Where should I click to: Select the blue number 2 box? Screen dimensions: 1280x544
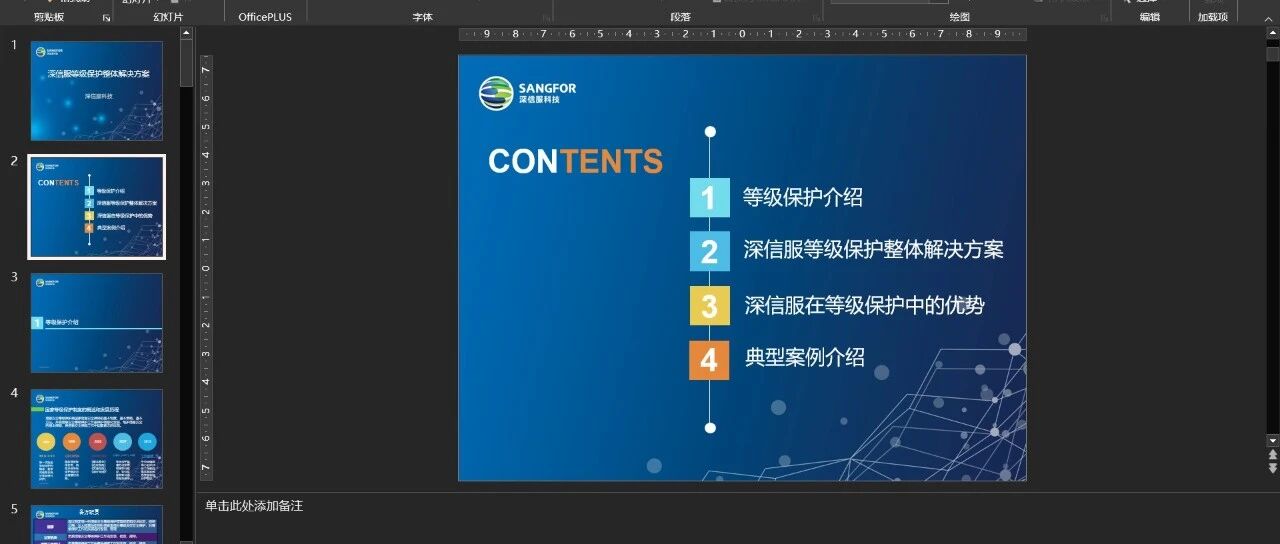[709, 251]
